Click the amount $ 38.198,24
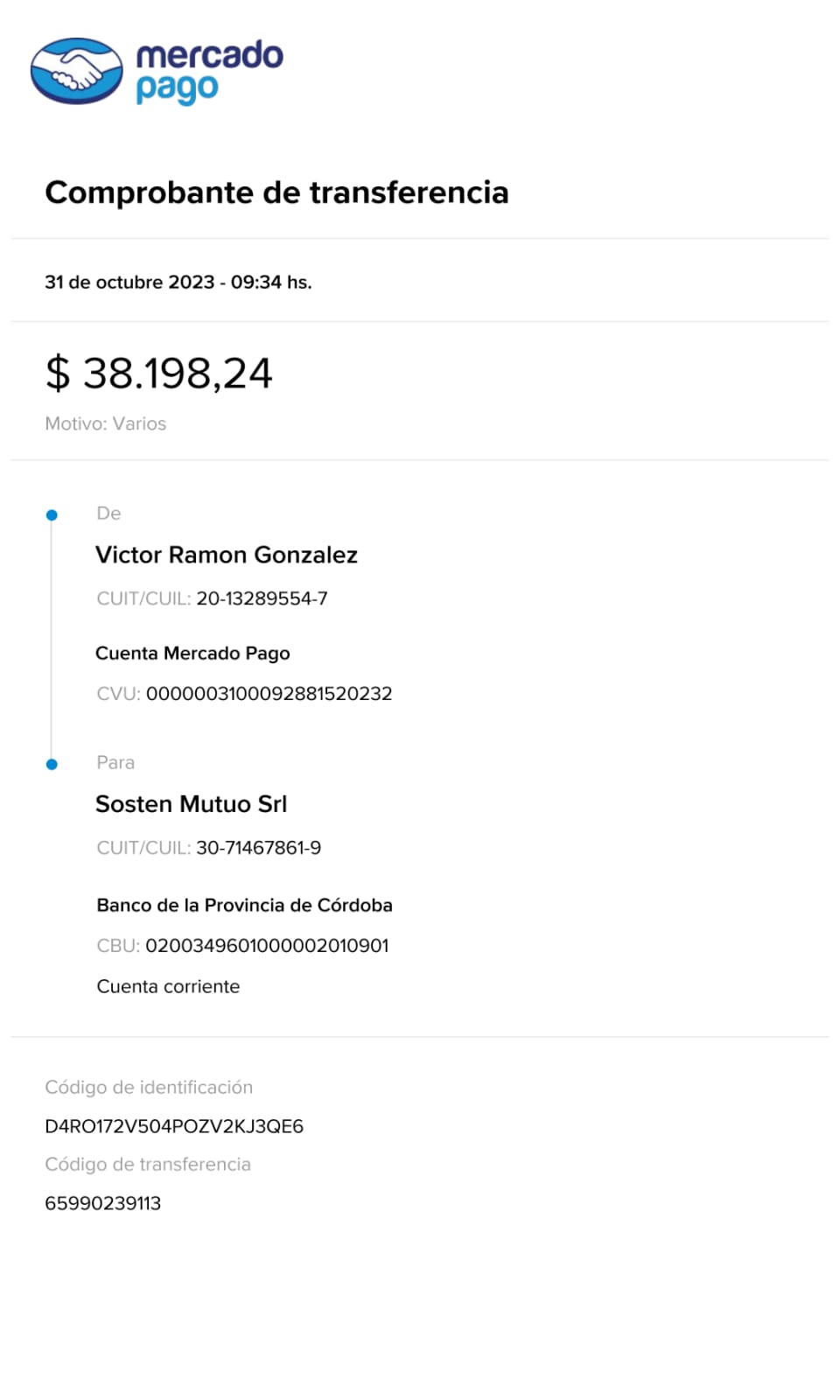840x1400 pixels. (159, 374)
